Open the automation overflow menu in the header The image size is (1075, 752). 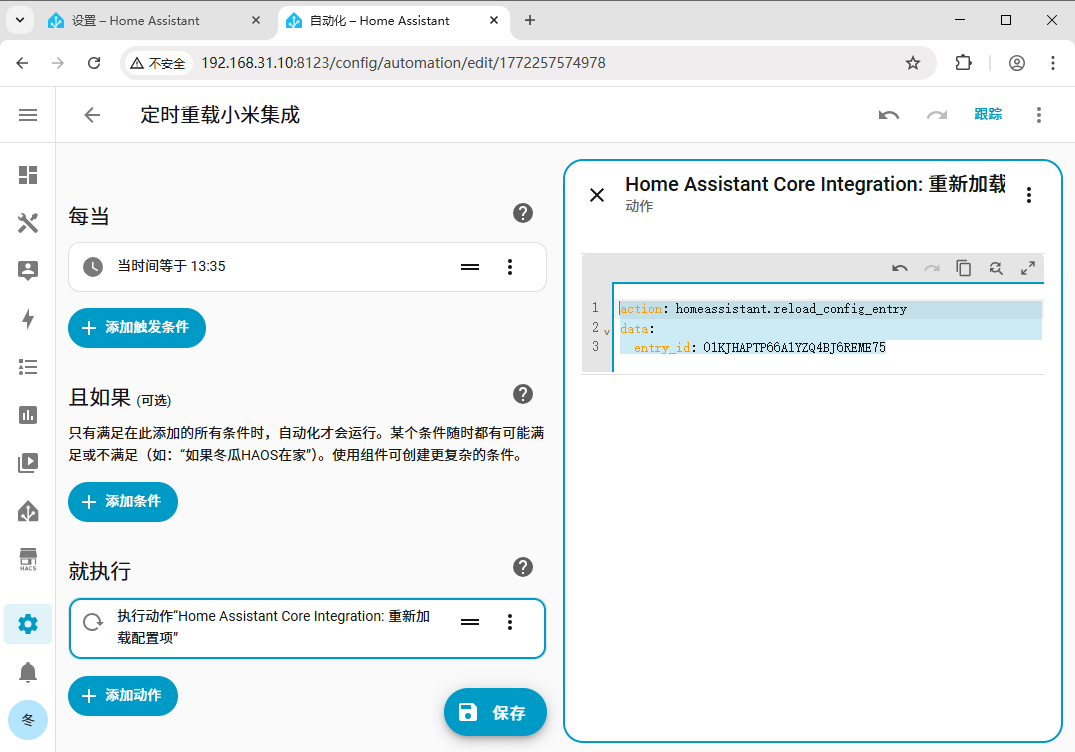pyautogui.click(x=1039, y=114)
